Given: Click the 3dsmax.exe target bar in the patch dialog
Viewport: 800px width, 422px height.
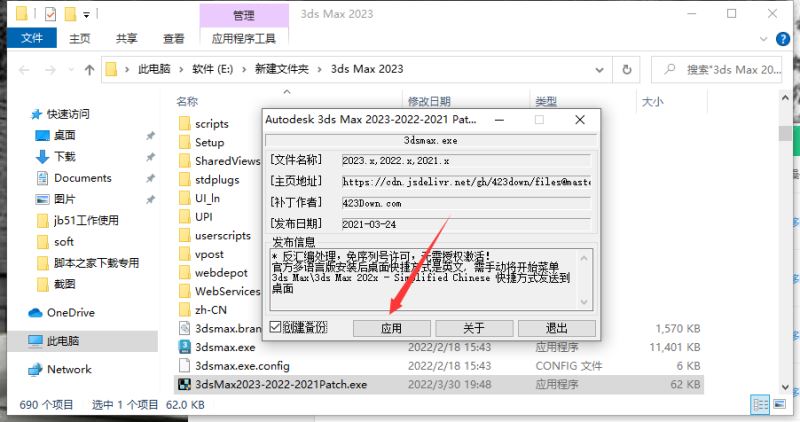Looking at the screenshot, I should click(x=431, y=140).
